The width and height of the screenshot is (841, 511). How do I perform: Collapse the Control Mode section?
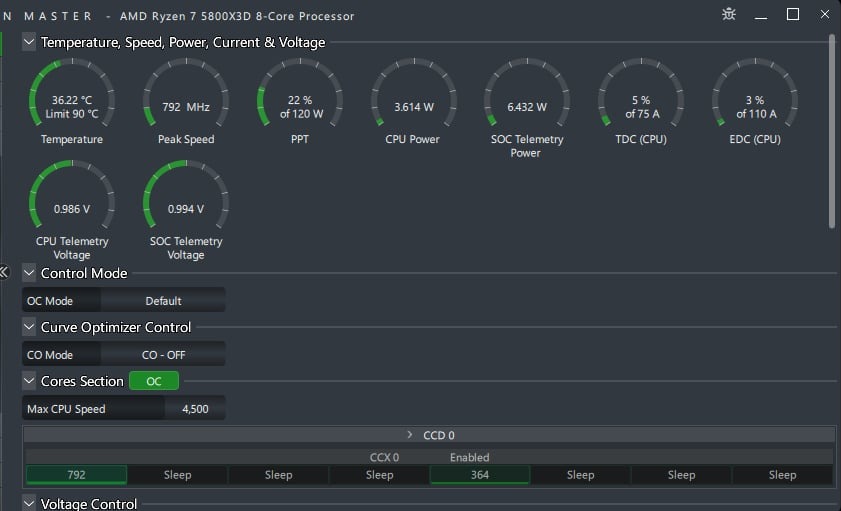point(29,273)
